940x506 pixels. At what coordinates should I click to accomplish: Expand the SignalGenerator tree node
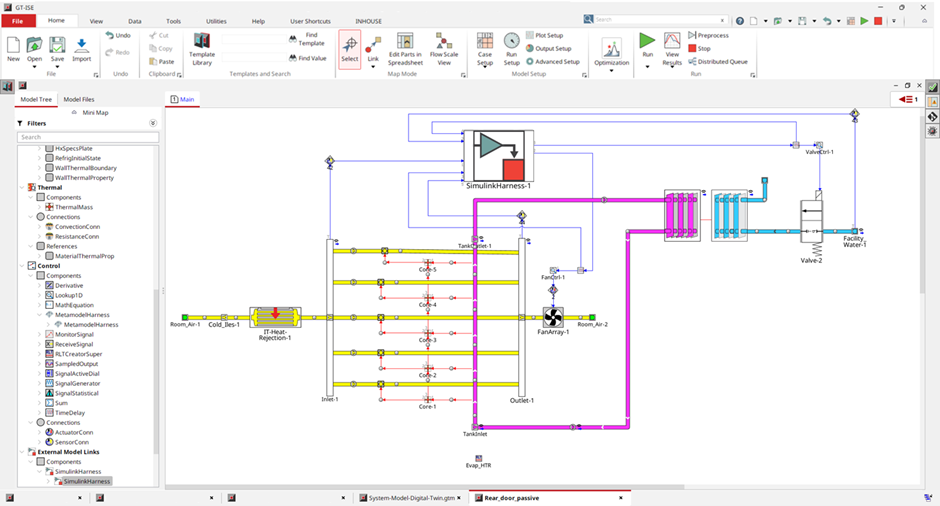point(41,383)
